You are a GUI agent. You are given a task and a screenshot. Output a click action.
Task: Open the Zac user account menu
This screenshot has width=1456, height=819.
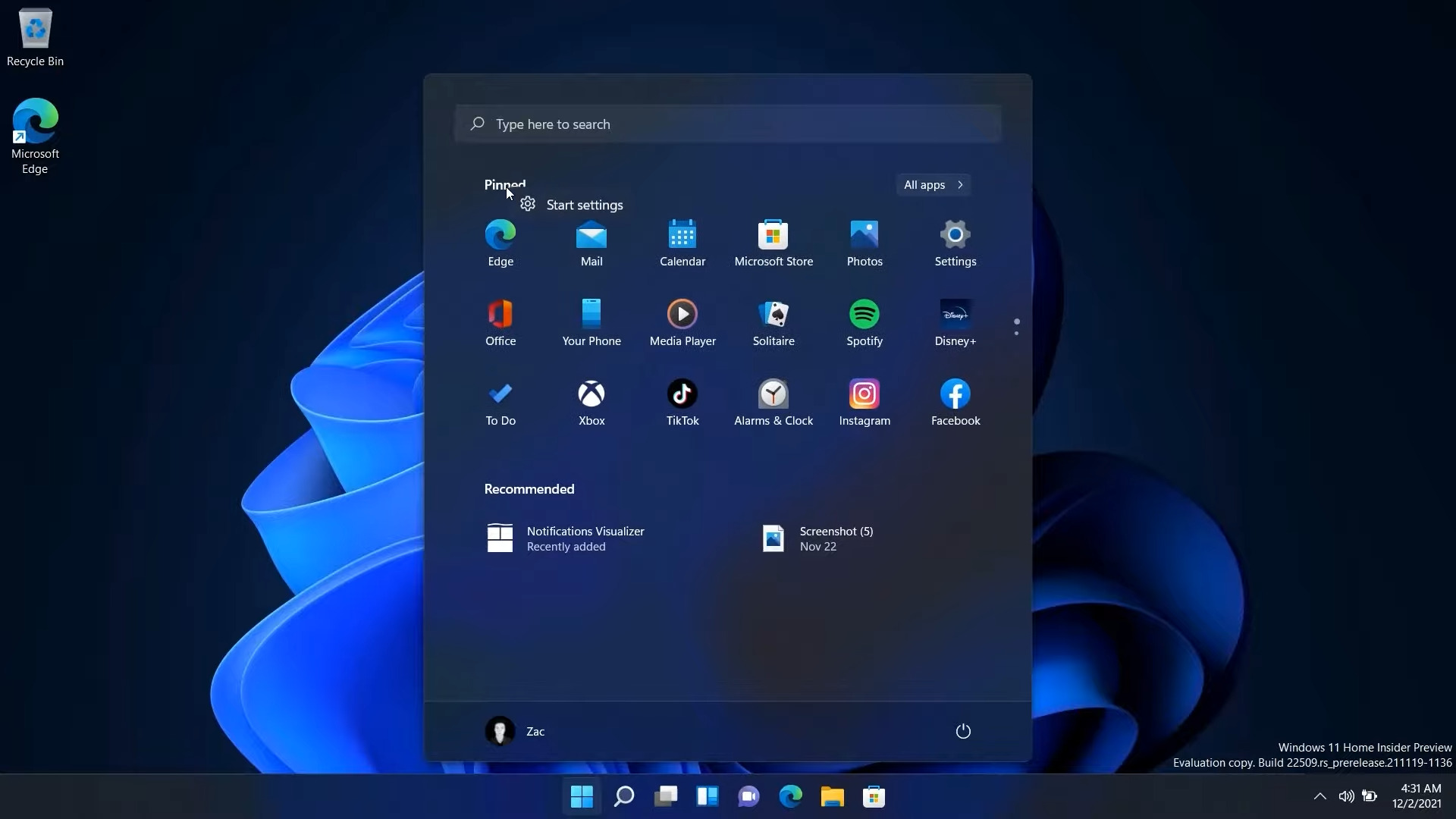515,731
